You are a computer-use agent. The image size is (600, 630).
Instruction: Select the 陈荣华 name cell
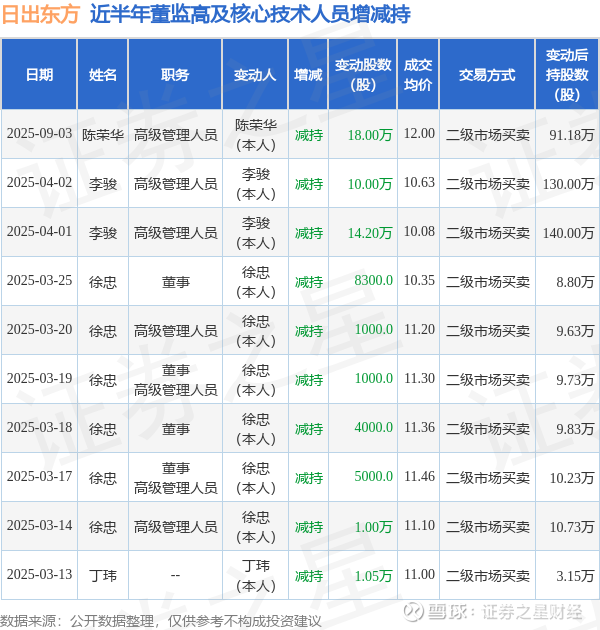click(103, 135)
